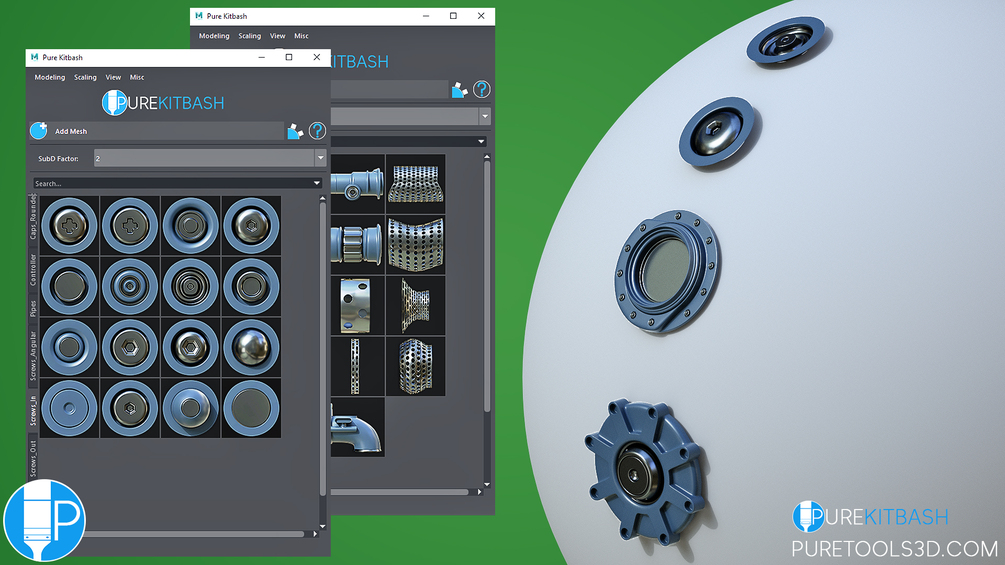The height and width of the screenshot is (565, 1005).
Task: Pick the large flat gray disc thumbnail
Action: (251, 408)
